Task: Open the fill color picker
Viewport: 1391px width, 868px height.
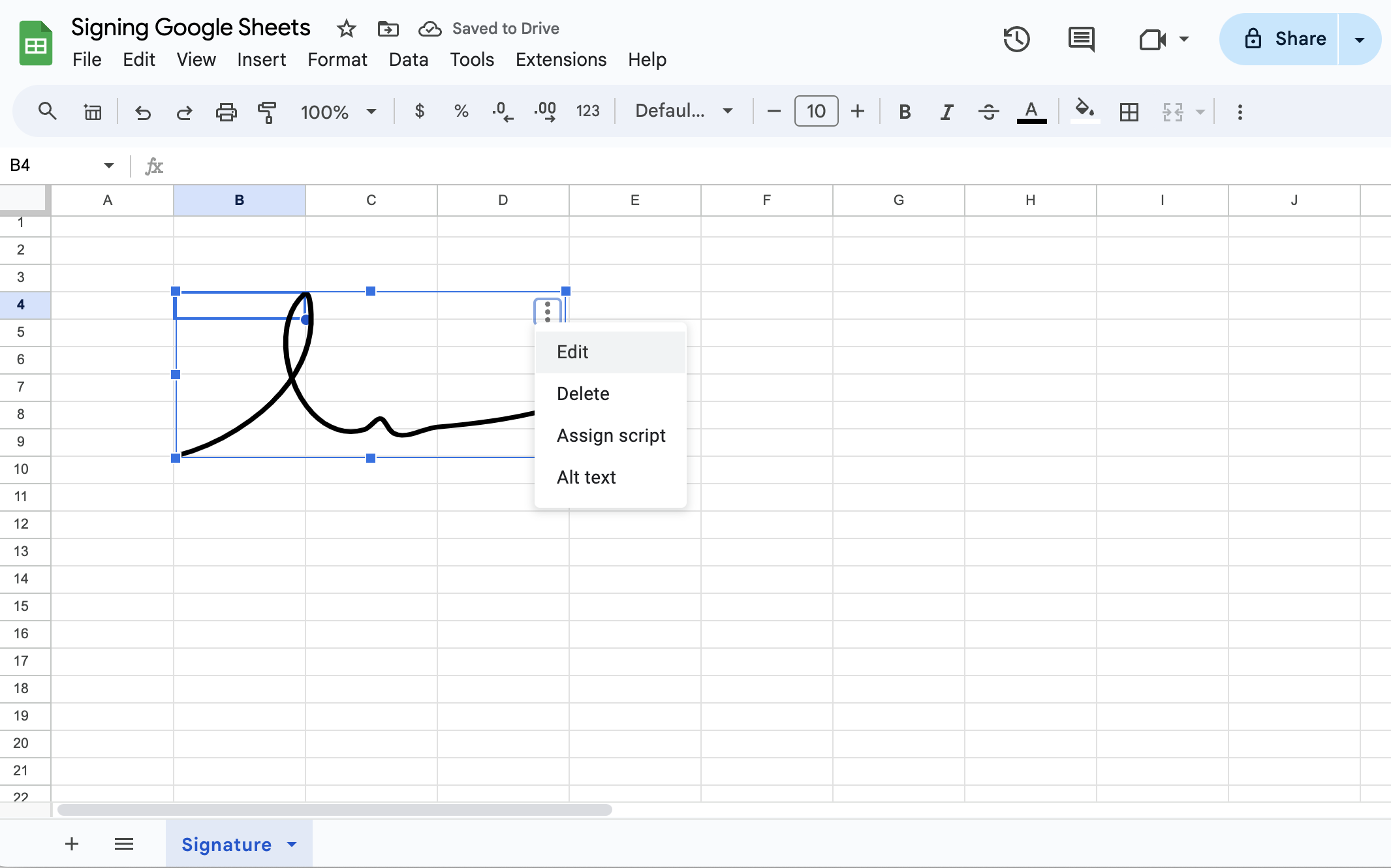Action: 1085,110
